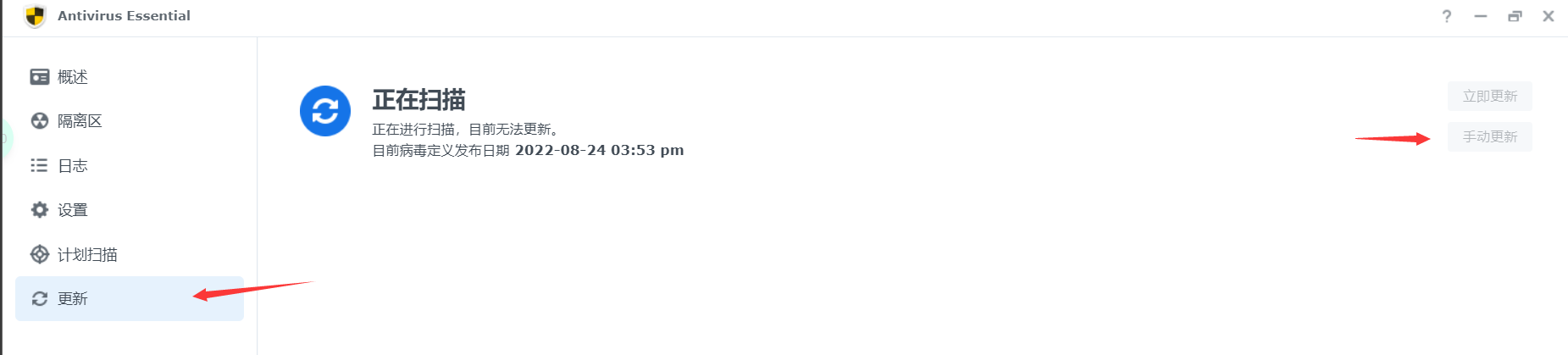
Task: Open logs via the 日志 list icon
Action: 39,165
